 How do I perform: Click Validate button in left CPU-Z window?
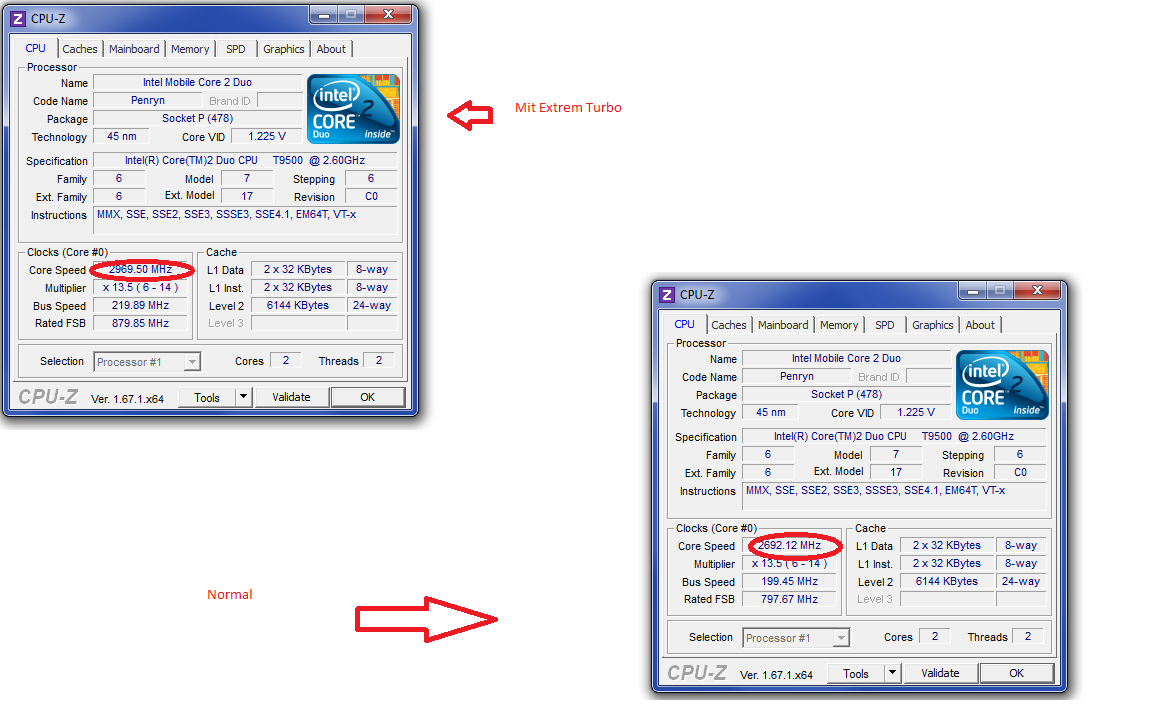tap(291, 397)
